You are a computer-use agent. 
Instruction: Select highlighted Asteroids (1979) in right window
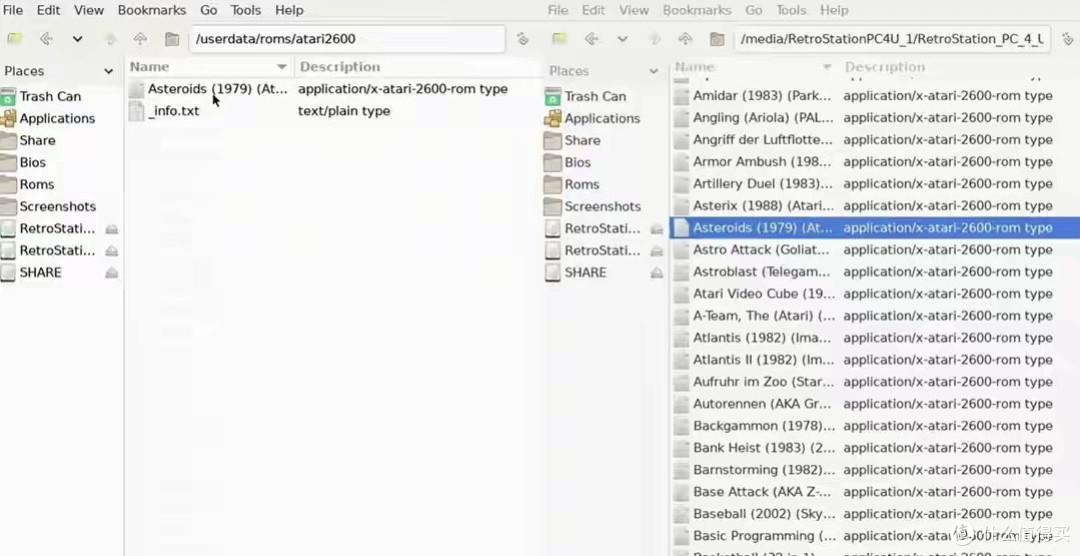pyautogui.click(x=874, y=228)
